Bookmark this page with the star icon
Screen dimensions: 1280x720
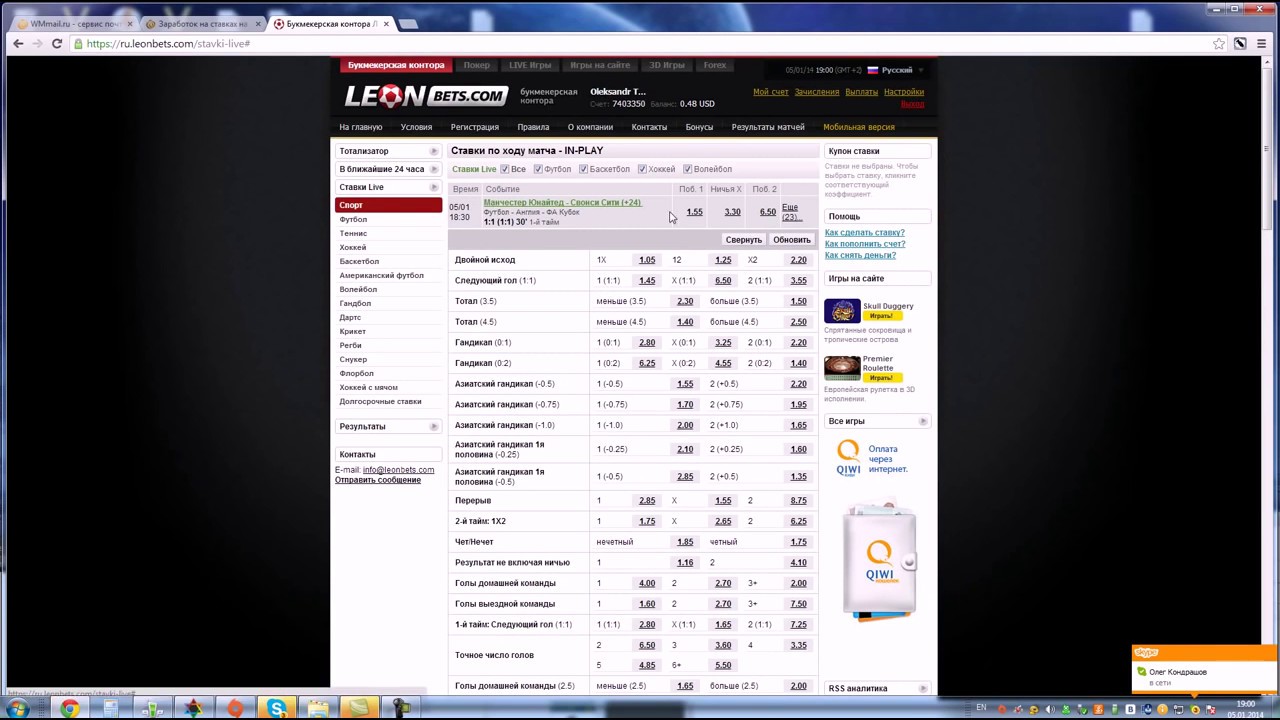tap(1219, 43)
